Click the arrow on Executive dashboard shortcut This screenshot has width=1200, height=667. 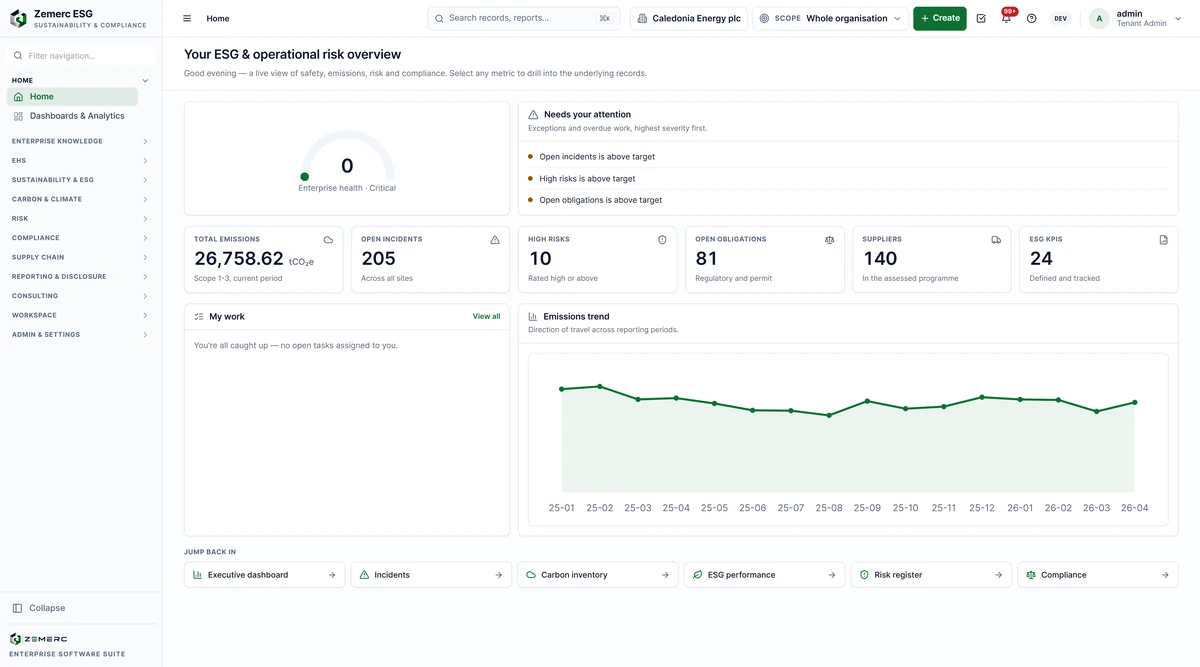332,575
